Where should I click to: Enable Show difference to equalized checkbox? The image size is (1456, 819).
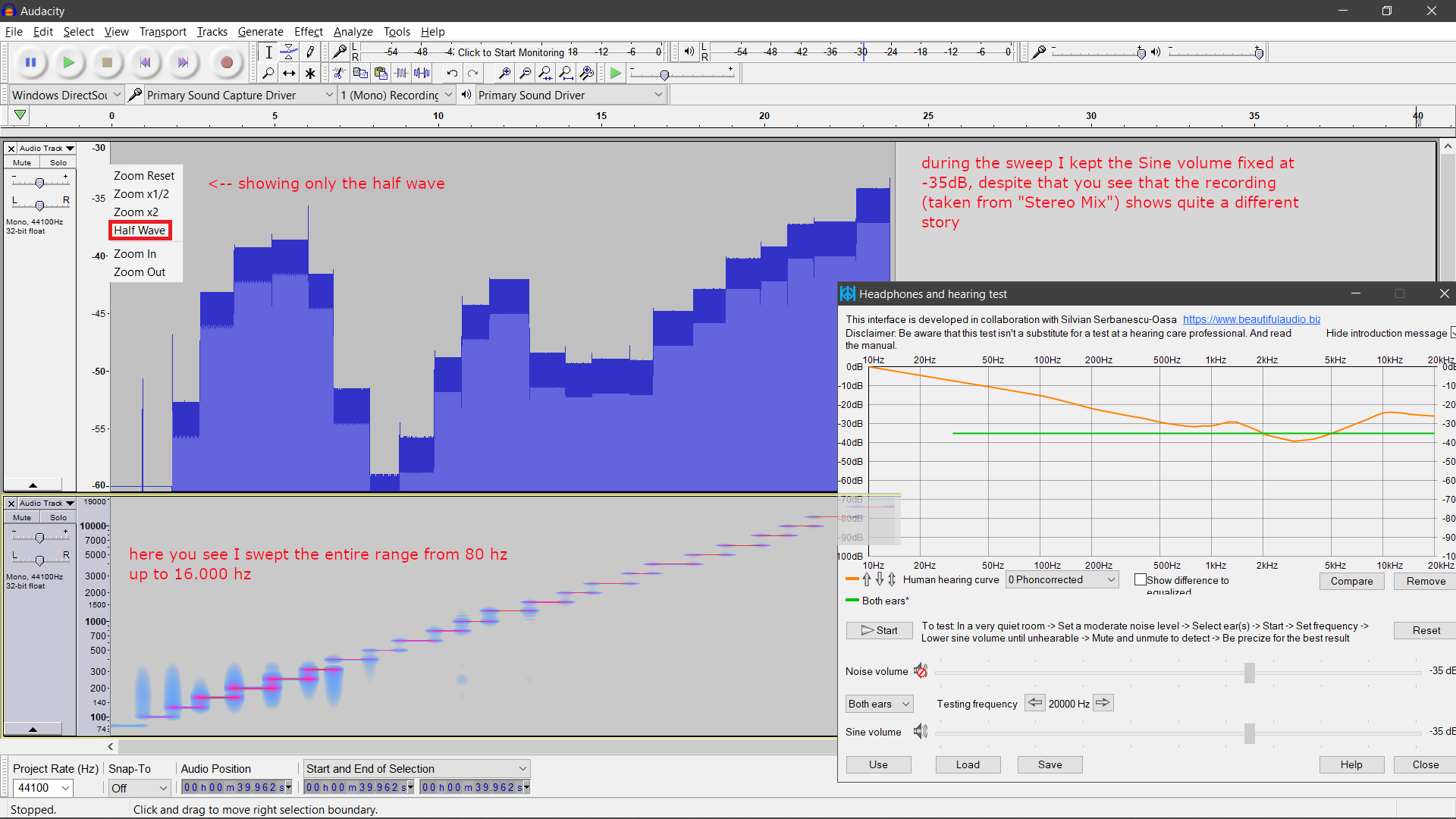click(1140, 580)
